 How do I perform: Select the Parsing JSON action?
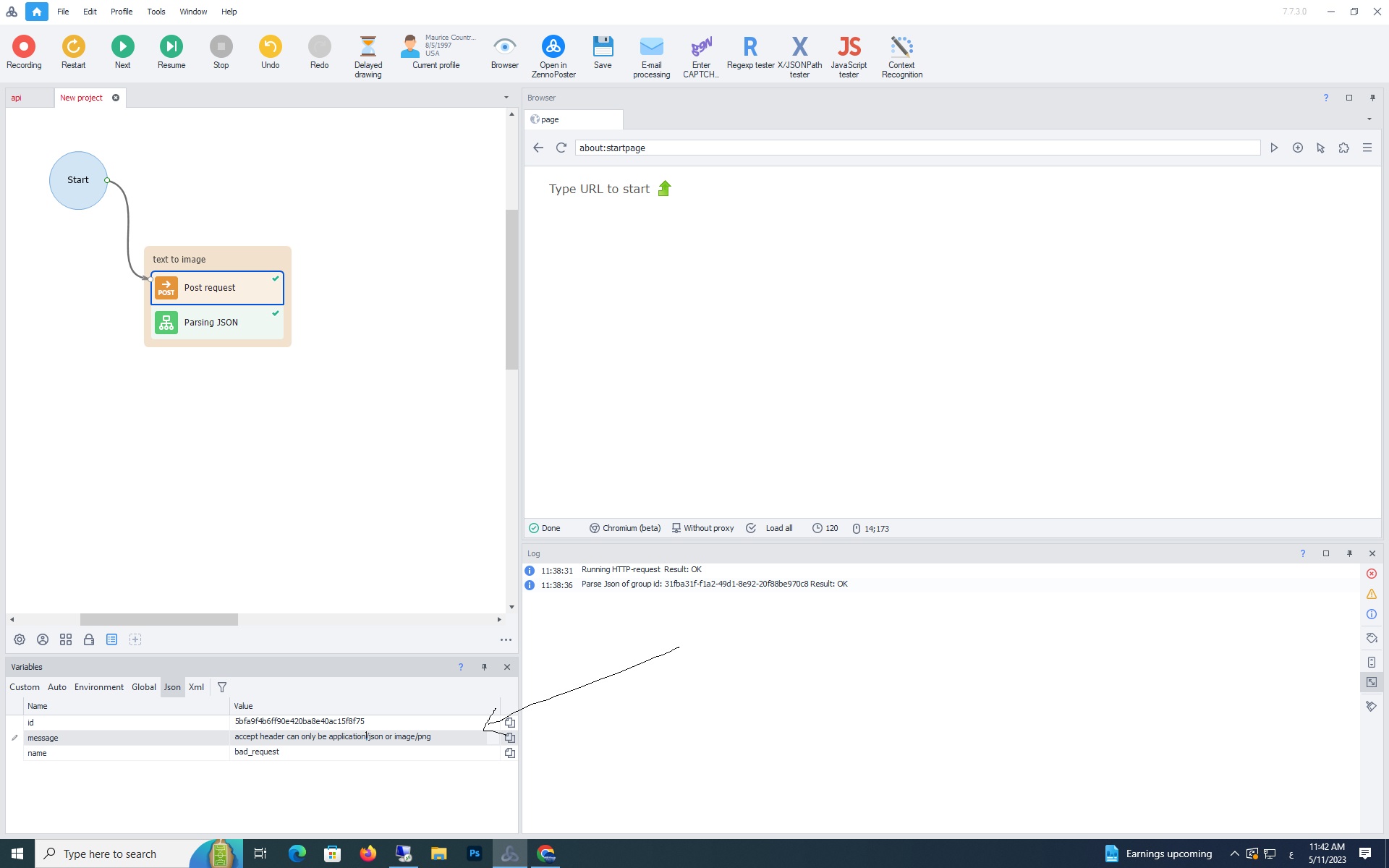pyautogui.click(x=217, y=323)
